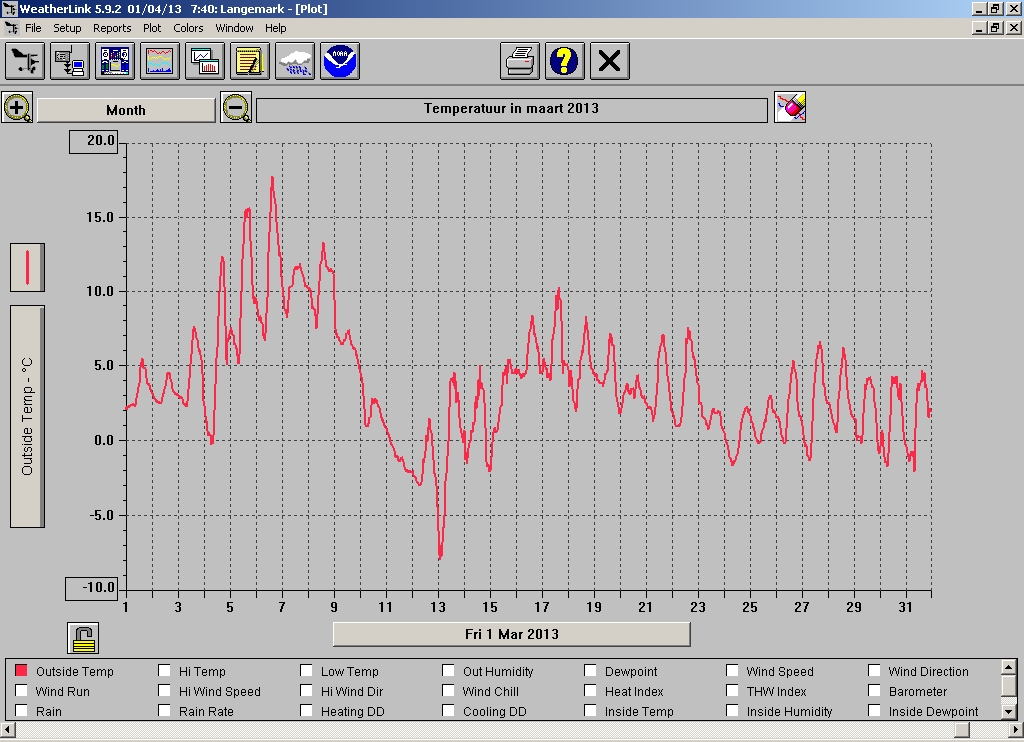
Task: Click the horizontal scrollbar left arrow
Action: pyautogui.click(x=7, y=728)
